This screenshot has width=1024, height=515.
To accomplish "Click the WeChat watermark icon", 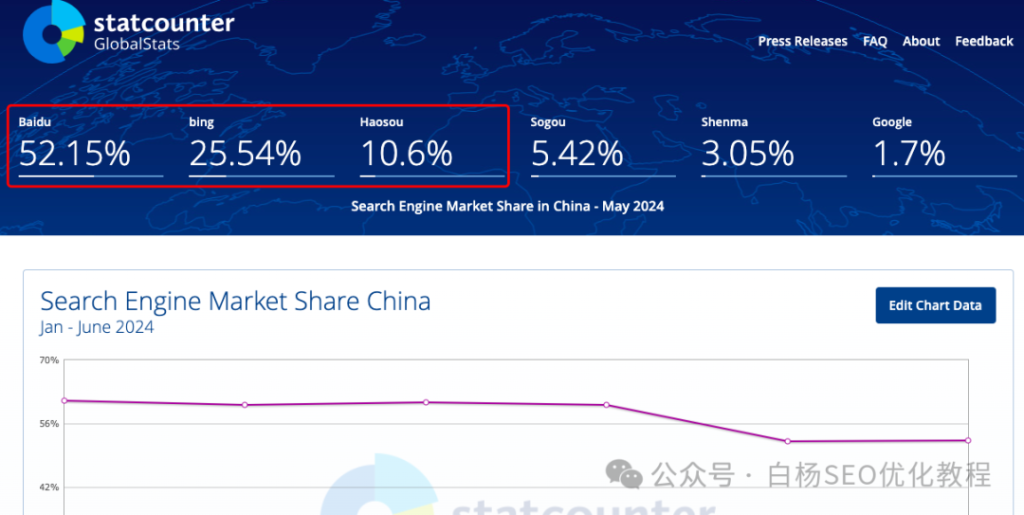I will click(x=624, y=474).
